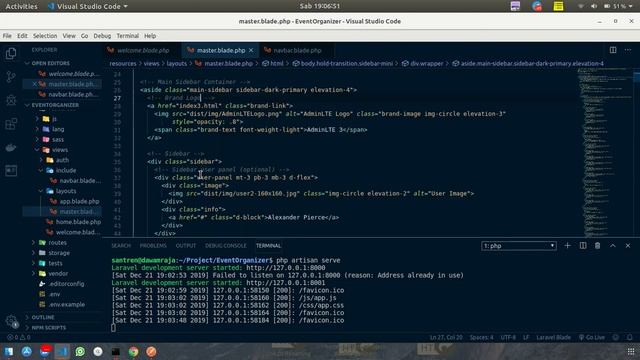Switch to welcome.blade.php editor tab
The width and height of the screenshot is (640, 360).
[x=142, y=50]
